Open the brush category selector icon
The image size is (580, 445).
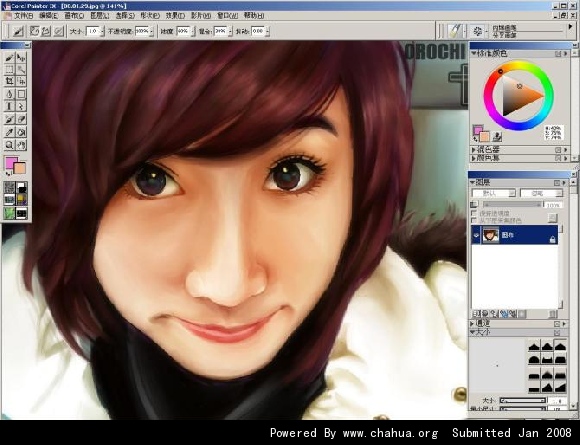coord(455,31)
